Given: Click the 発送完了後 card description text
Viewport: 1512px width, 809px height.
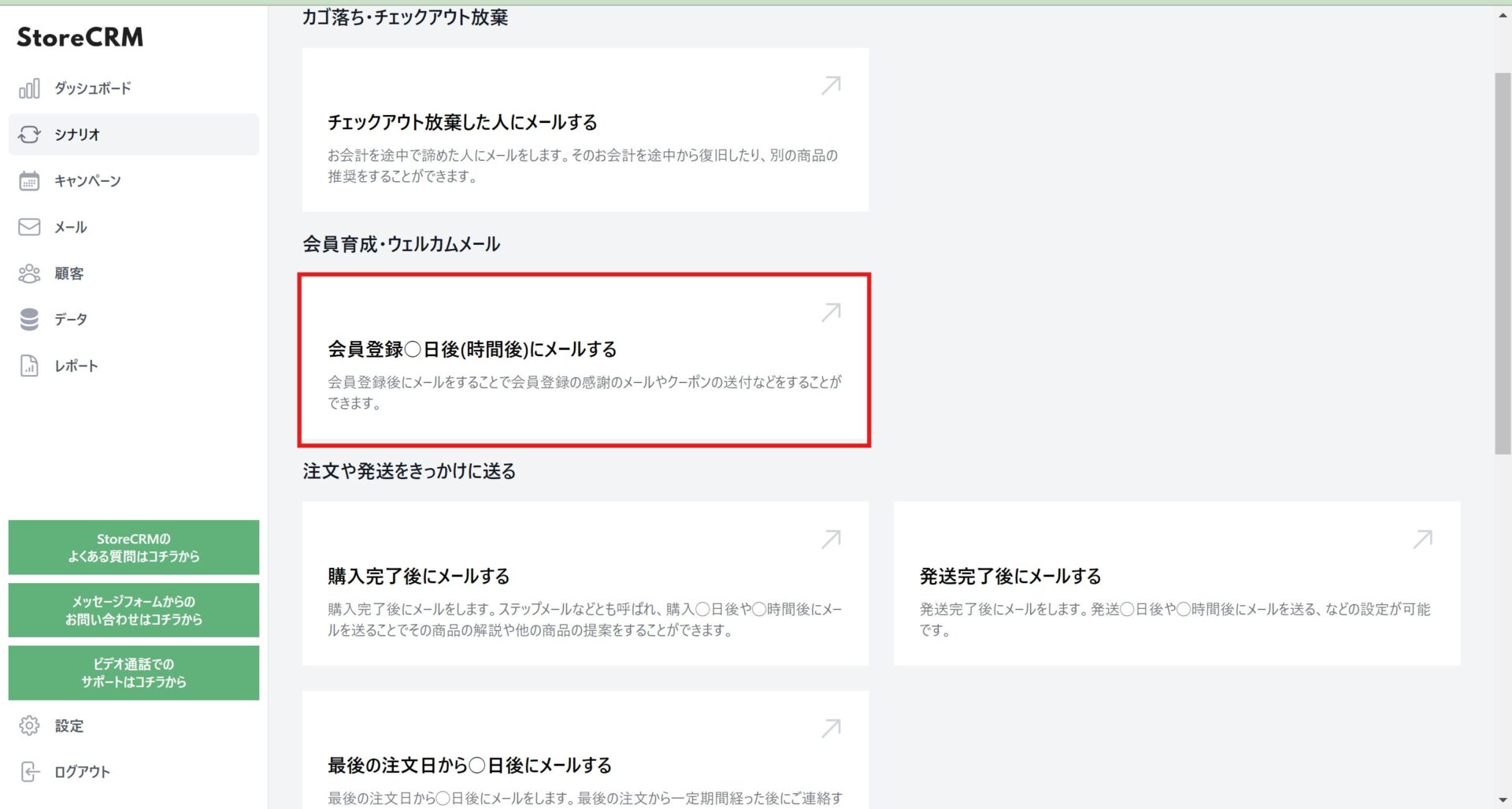Looking at the screenshot, I should [x=1175, y=619].
